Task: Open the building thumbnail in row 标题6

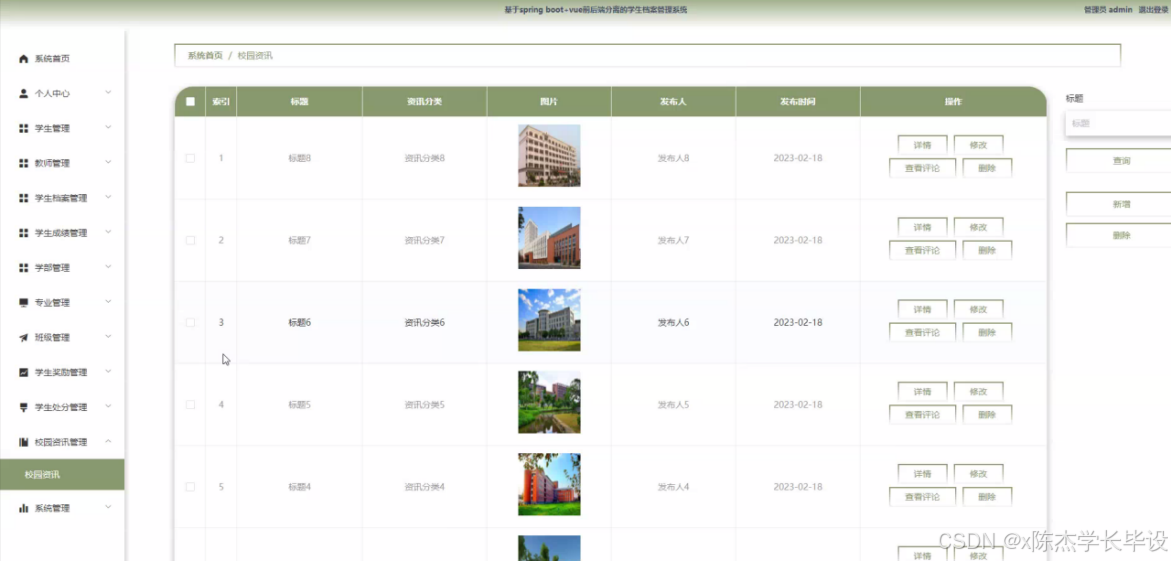Action: click(549, 320)
